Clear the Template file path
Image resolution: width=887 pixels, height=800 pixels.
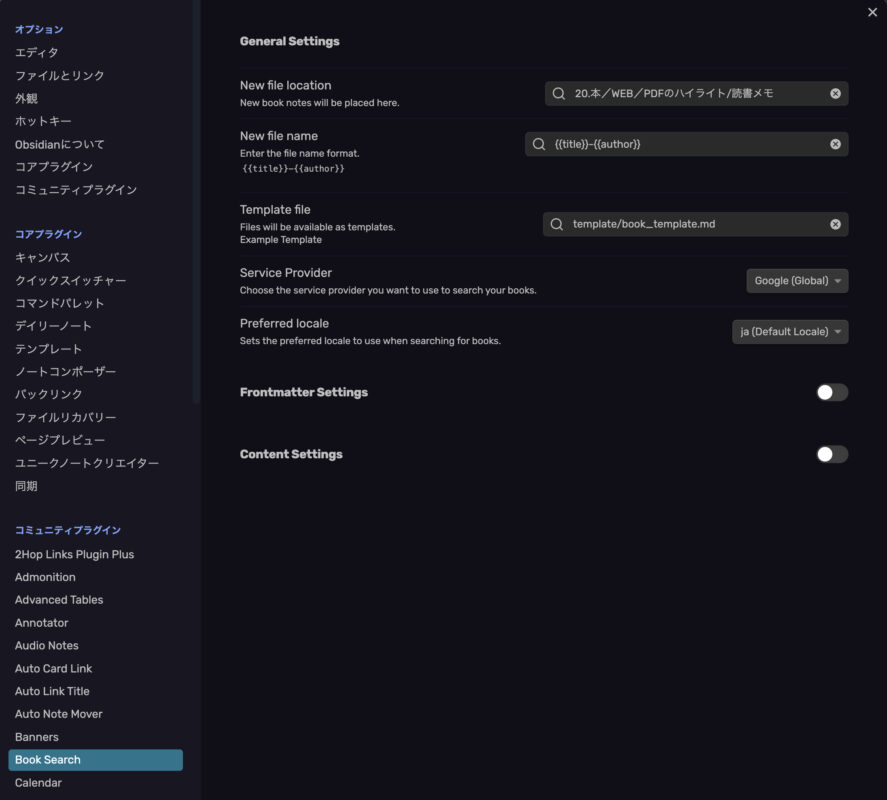[x=835, y=224]
